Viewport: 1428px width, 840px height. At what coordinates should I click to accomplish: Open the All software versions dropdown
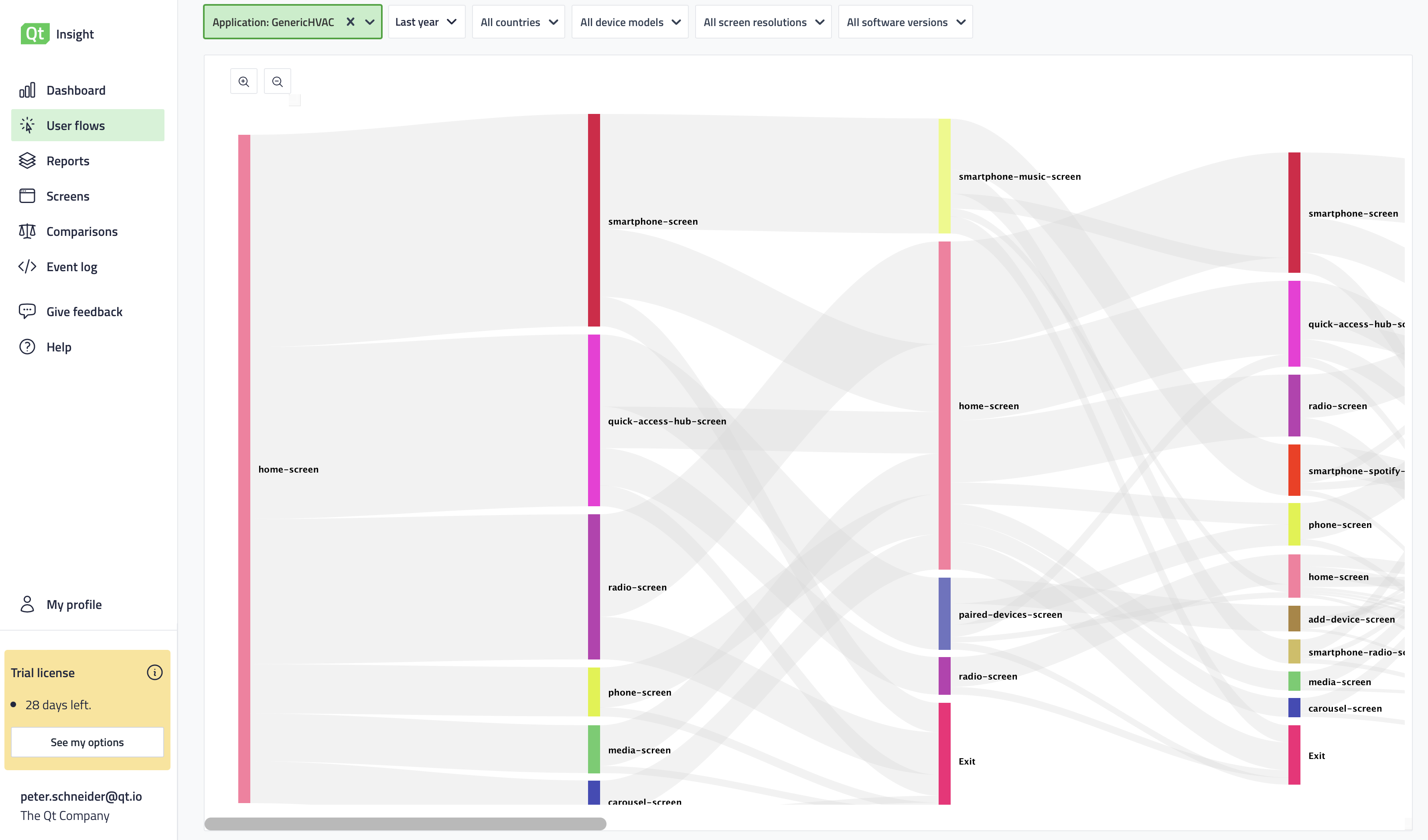coord(905,22)
